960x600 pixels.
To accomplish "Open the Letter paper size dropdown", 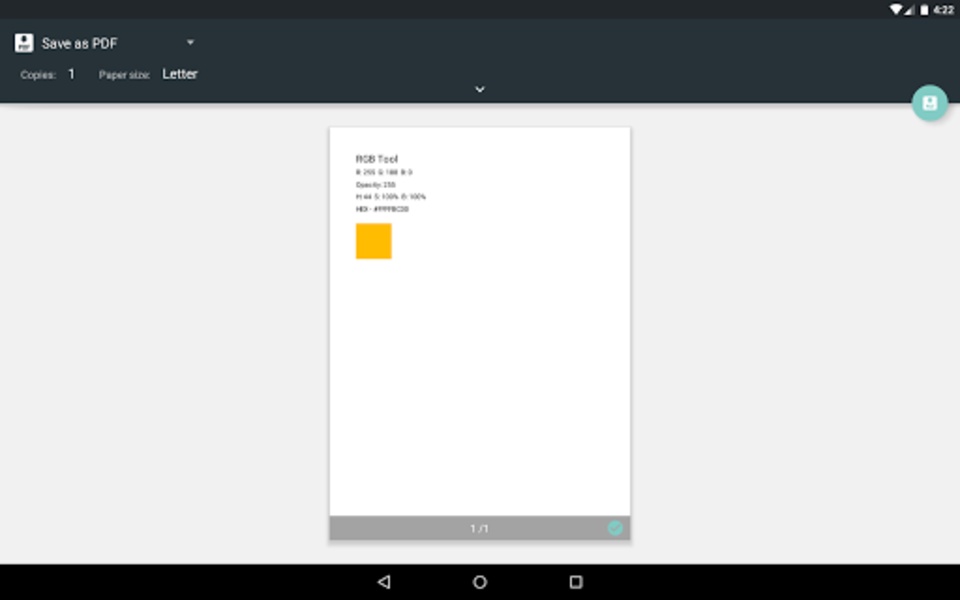I will 179,74.
